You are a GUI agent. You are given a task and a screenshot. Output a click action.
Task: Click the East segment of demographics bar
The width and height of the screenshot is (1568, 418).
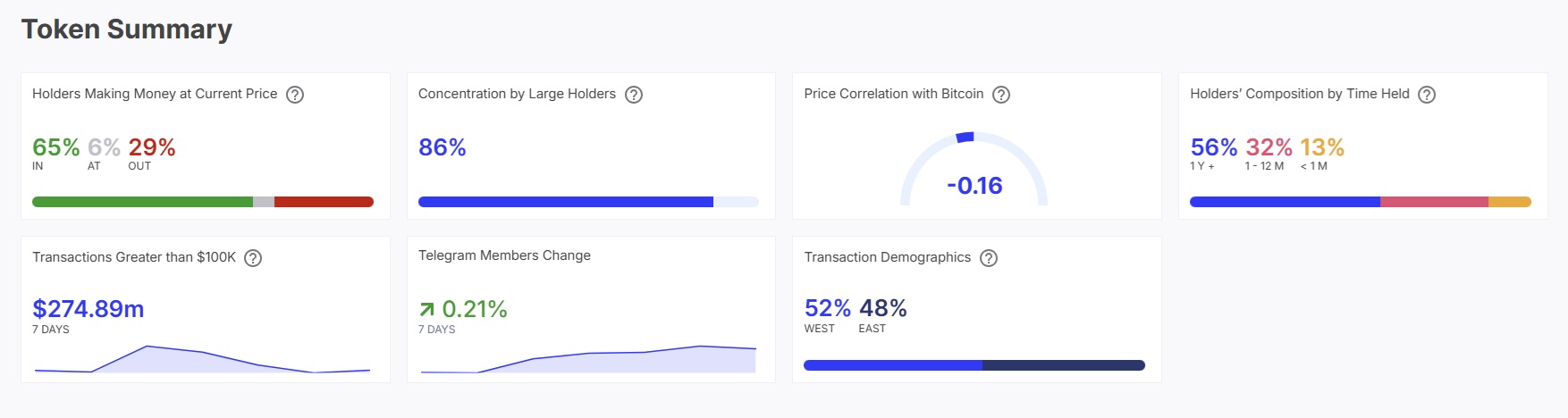pyautogui.click(x=1064, y=365)
